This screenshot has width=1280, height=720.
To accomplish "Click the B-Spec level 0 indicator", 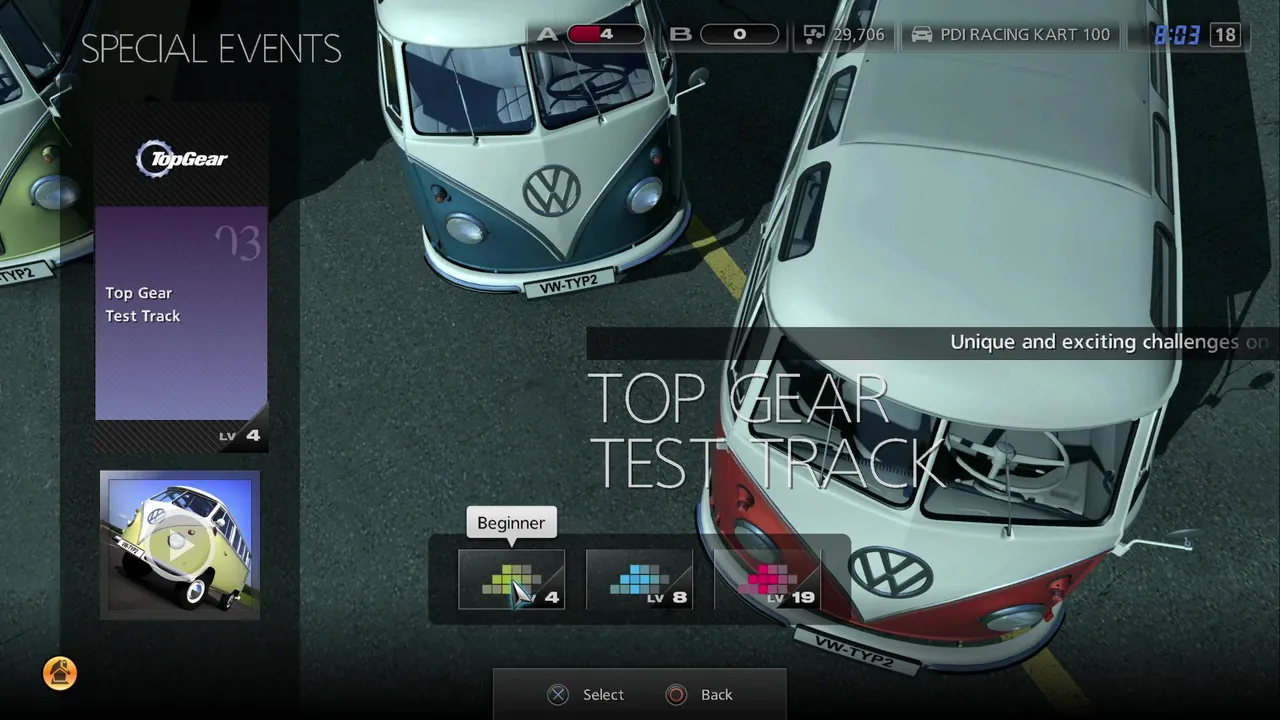I will (x=725, y=34).
